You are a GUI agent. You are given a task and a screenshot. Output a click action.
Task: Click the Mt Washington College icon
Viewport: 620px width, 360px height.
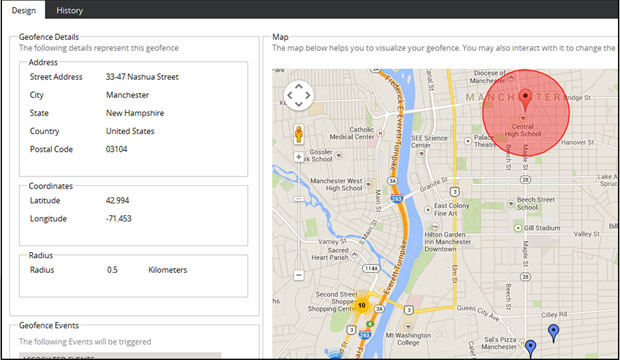[x=408, y=327]
